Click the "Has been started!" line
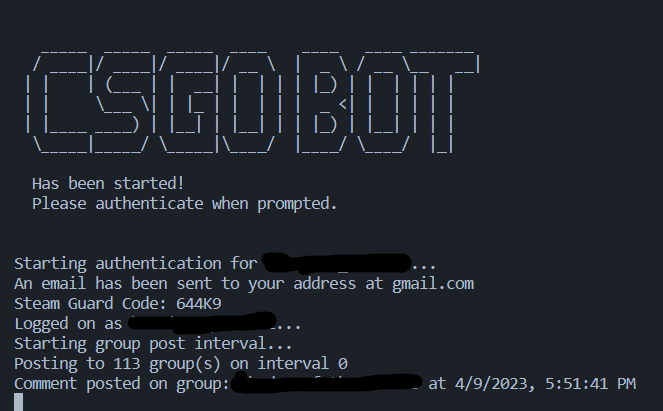The height and width of the screenshot is (411, 663). (108, 184)
